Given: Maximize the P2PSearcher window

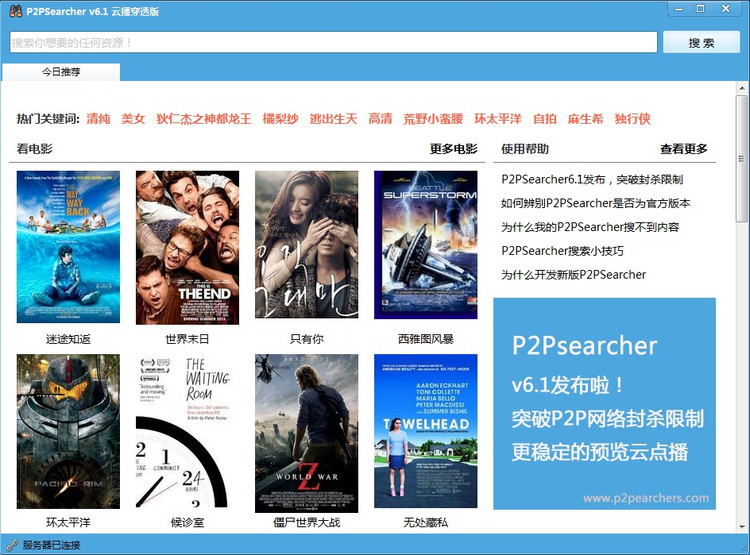Looking at the screenshot, I should coord(700,9).
